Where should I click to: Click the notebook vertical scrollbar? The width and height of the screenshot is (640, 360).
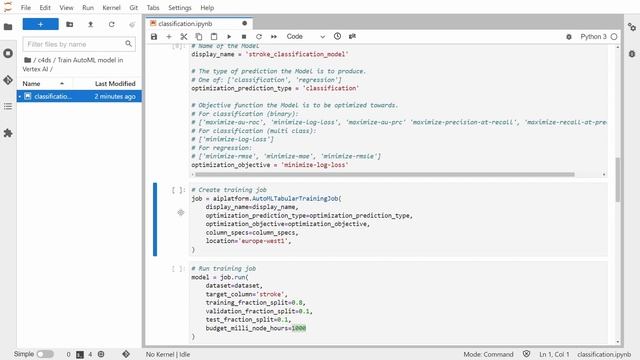point(618,180)
